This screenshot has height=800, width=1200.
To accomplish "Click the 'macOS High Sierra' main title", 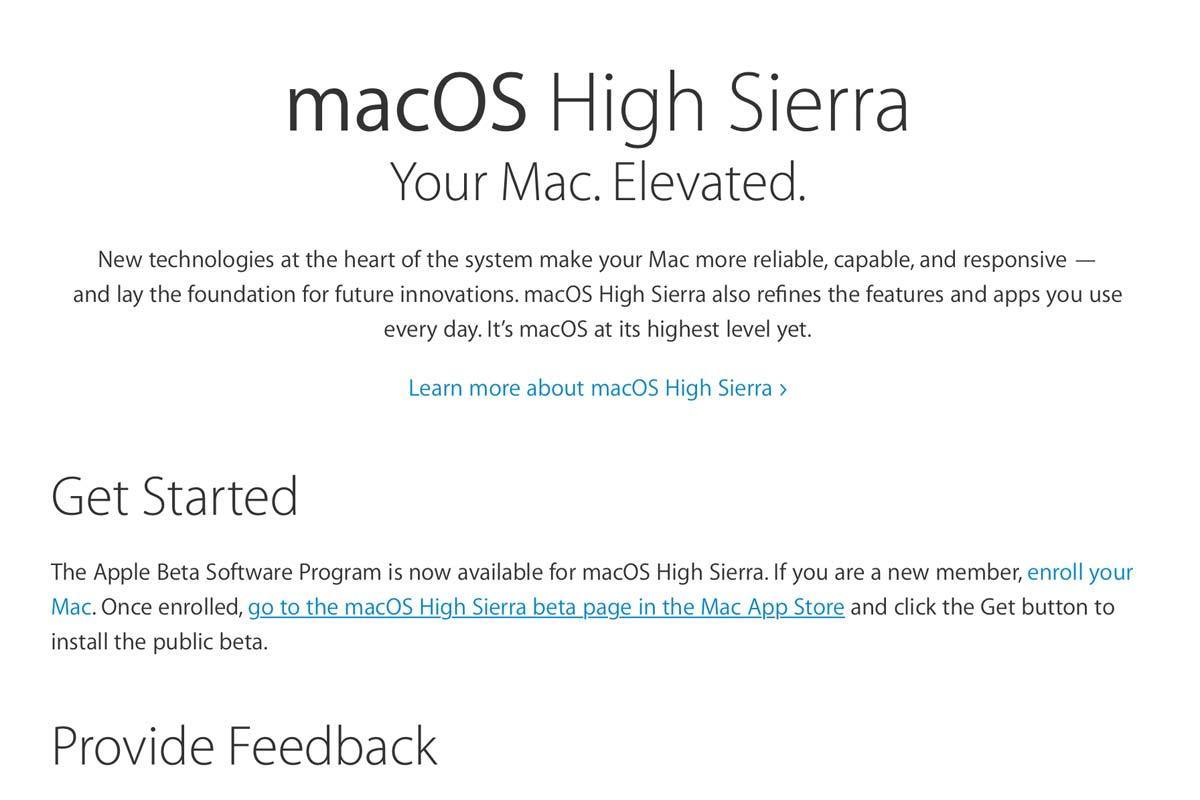I will tap(598, 103).
